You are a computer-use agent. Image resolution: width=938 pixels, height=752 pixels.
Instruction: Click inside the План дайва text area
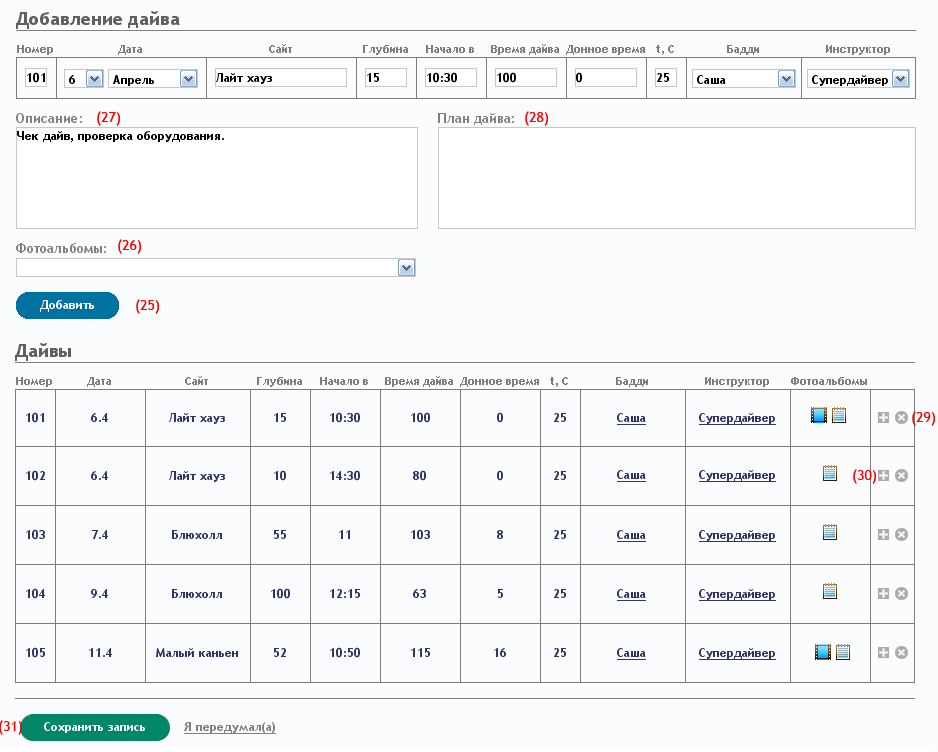pos(677,178)
